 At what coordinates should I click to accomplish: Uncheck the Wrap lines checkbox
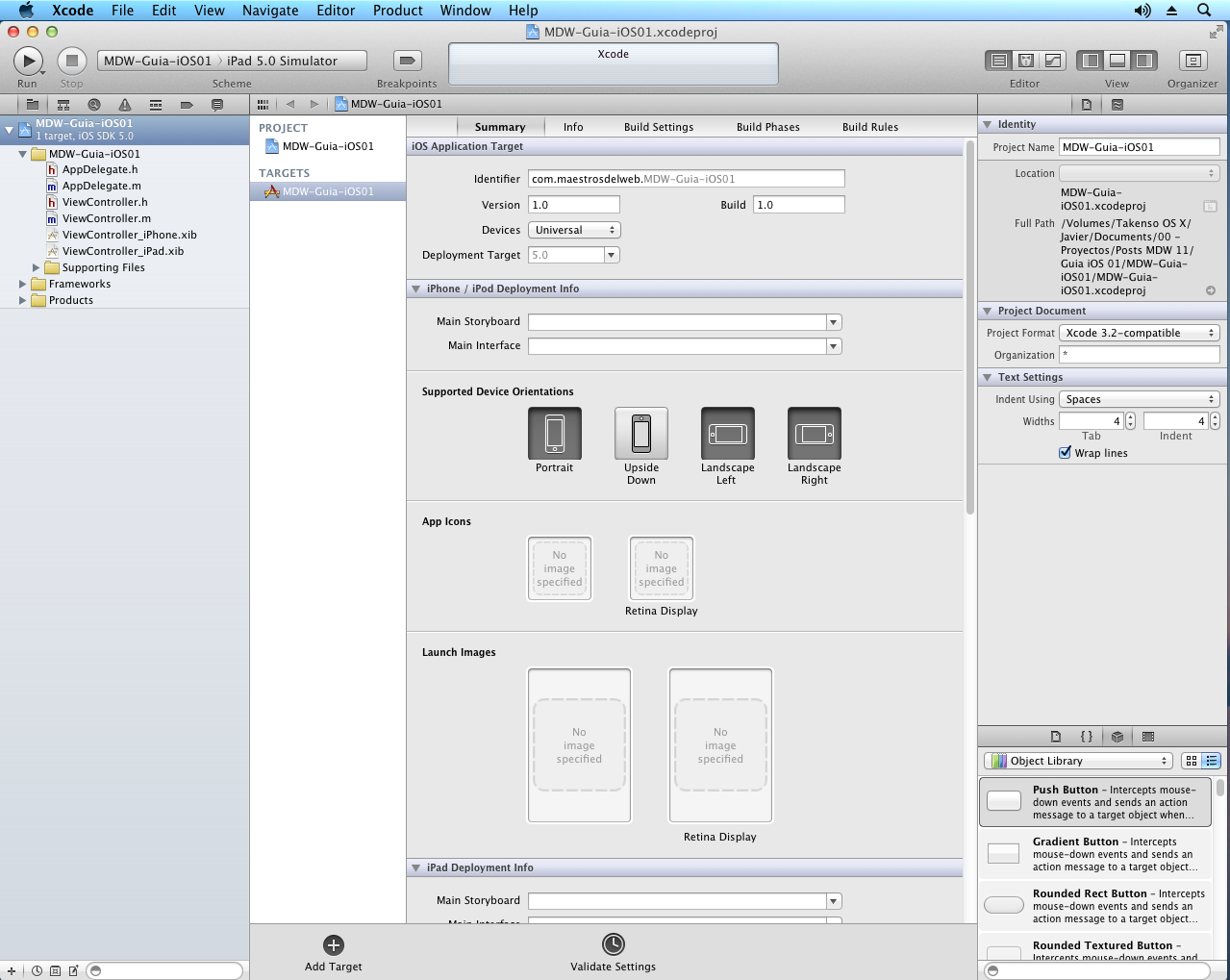[1066, 453]
